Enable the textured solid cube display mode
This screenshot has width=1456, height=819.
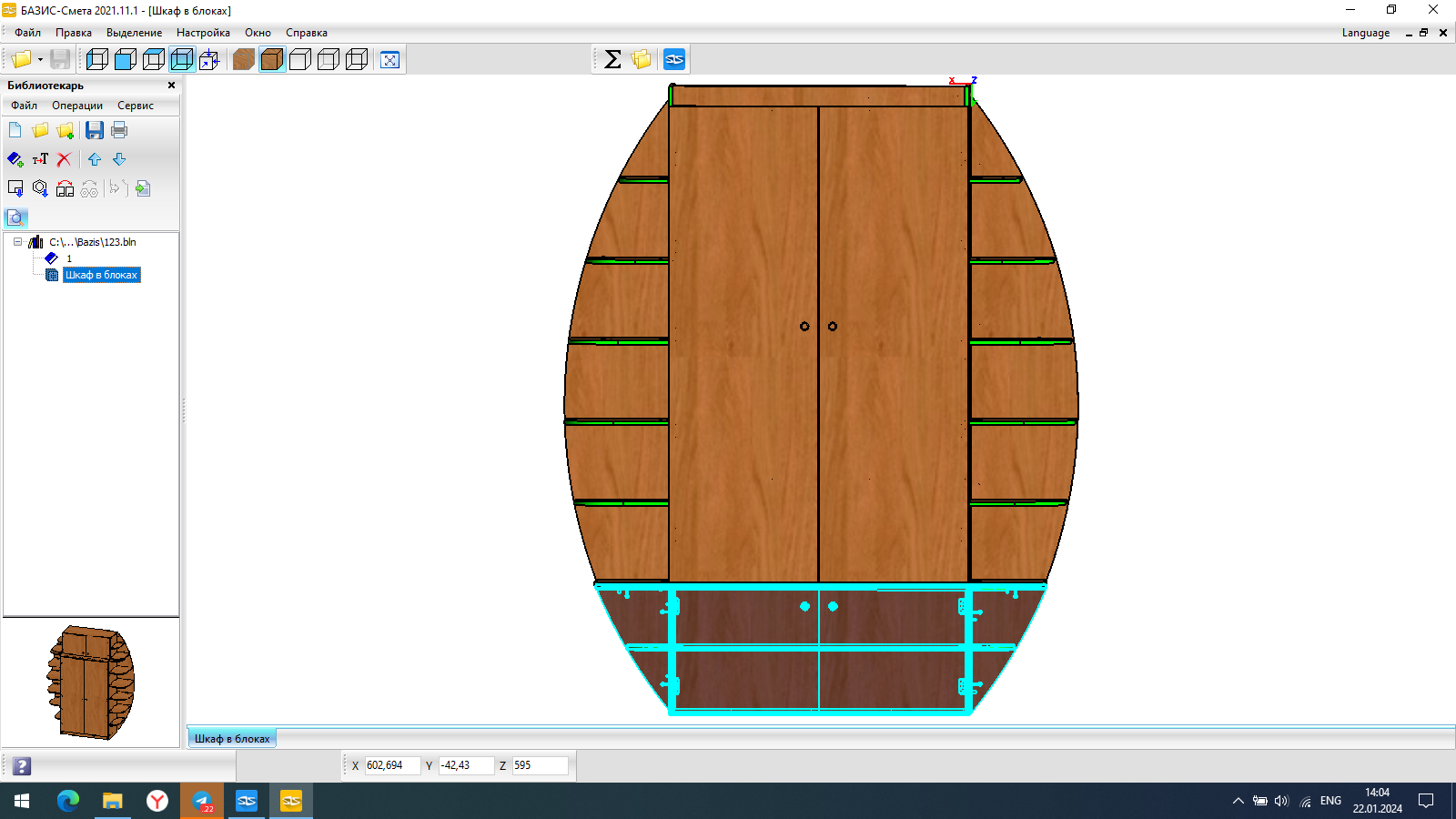(x=271, y=60)
